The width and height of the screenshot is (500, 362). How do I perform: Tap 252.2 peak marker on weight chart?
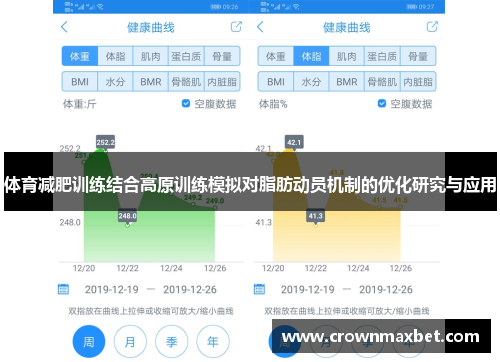coord(105,143)
